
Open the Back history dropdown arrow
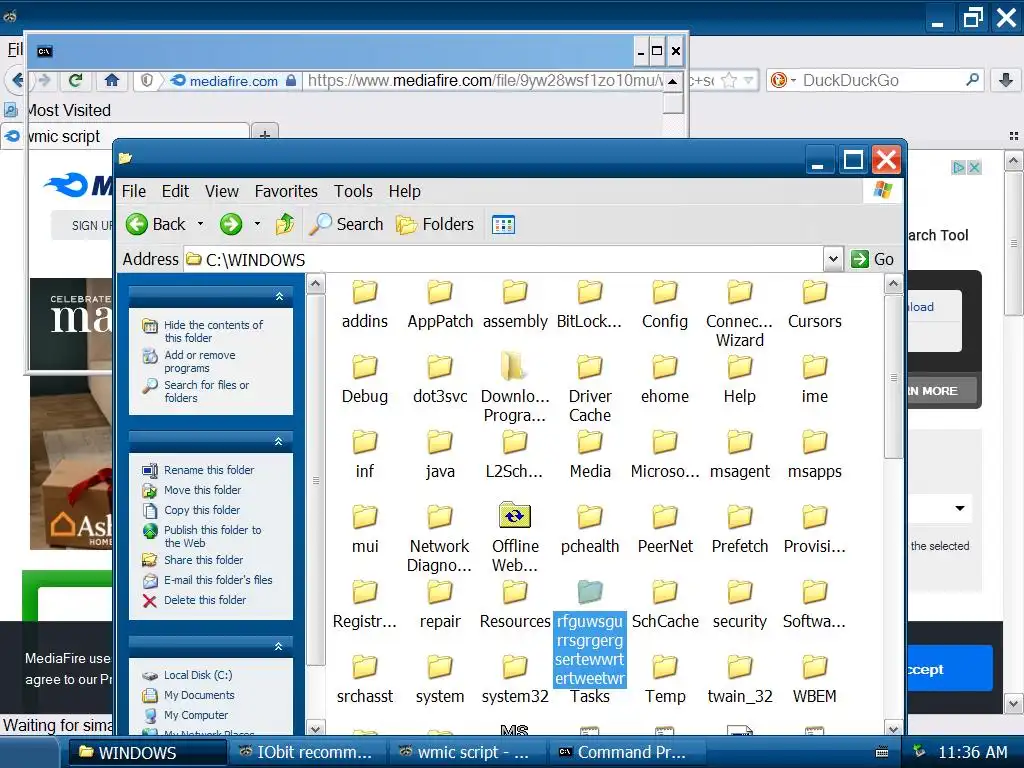click(x=200, y=224)
